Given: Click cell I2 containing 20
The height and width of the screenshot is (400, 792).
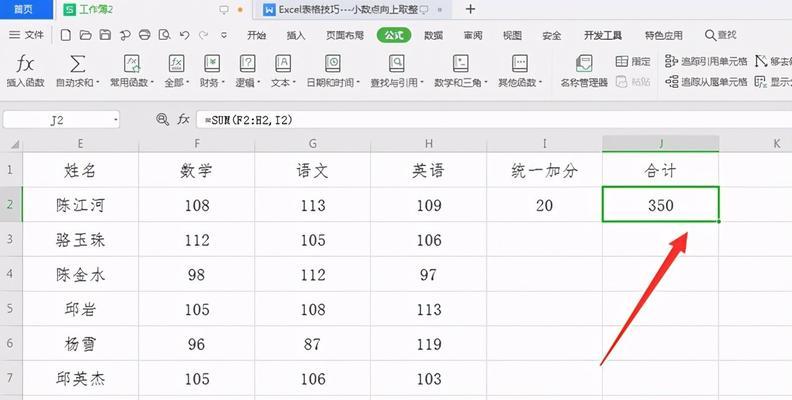Looking at the screenshot, I should 544,205.
